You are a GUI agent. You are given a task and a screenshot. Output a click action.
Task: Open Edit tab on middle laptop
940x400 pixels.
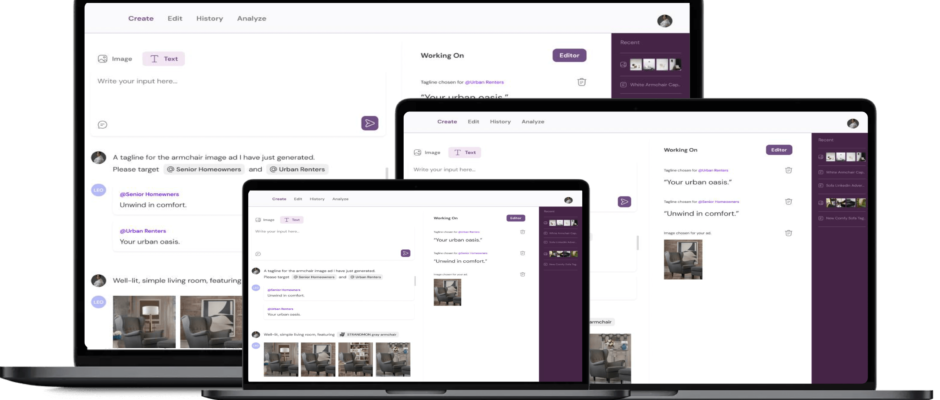[x=473, y=122]
